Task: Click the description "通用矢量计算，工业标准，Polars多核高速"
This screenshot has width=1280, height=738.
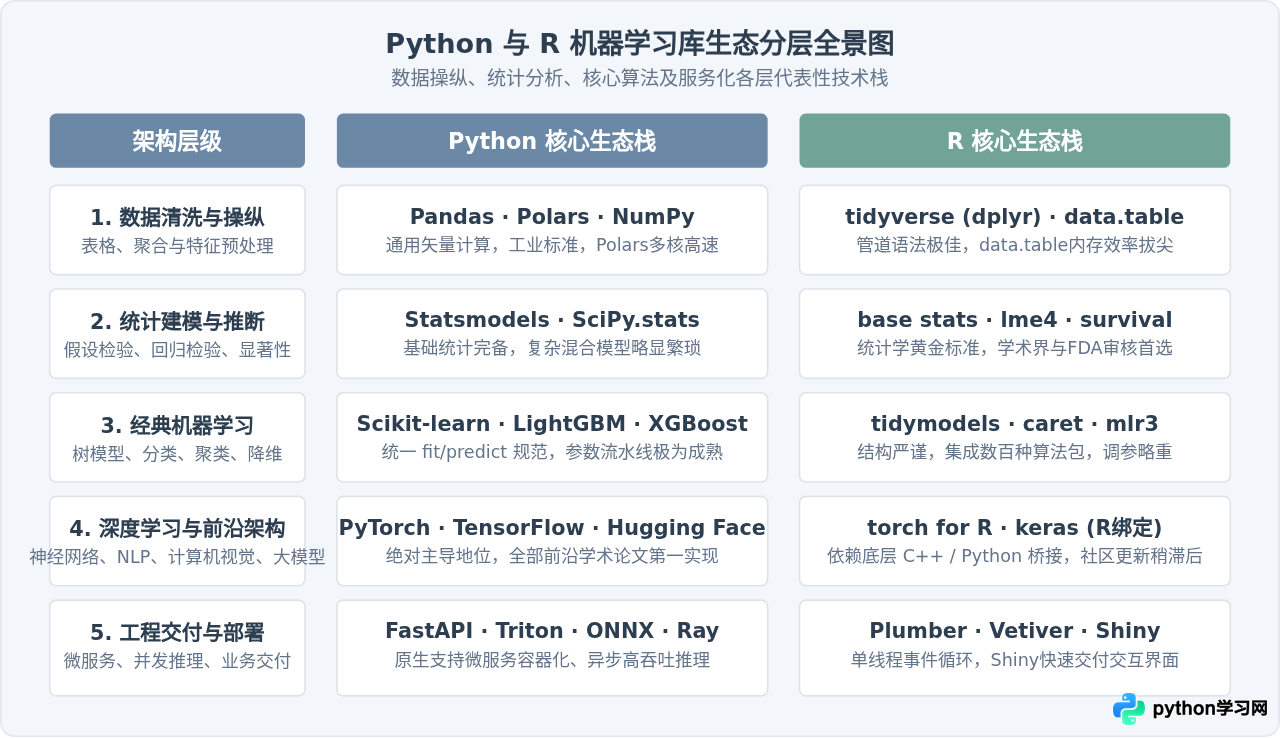Action: [552, 245]
